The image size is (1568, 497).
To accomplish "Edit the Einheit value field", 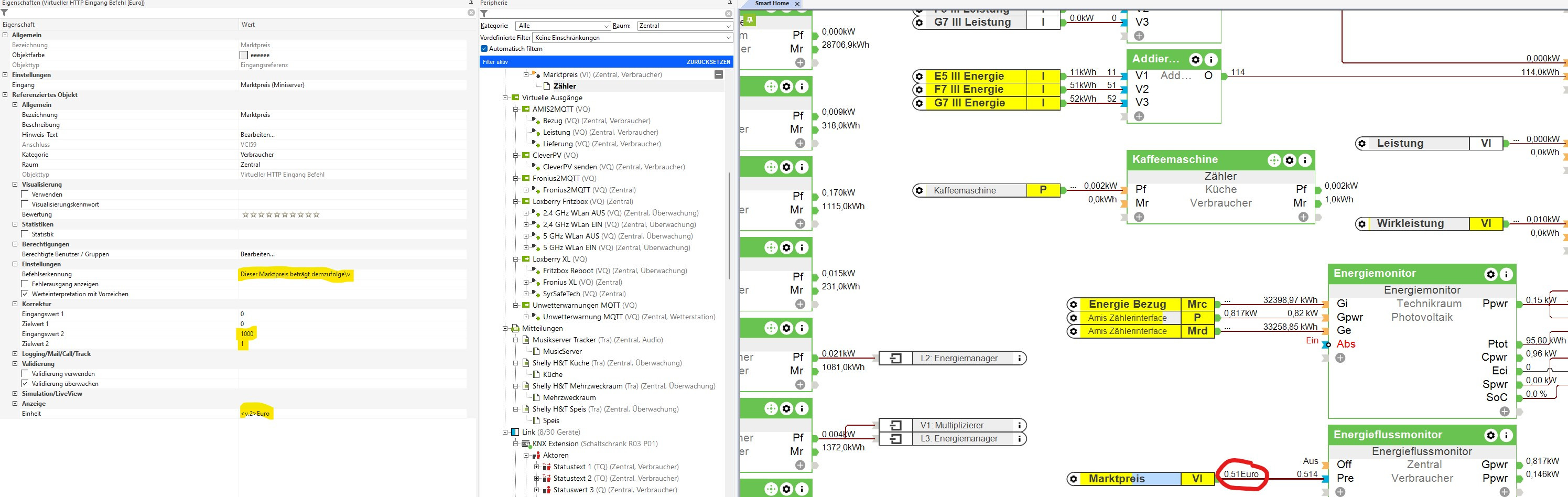I will (x=352, y=414).
